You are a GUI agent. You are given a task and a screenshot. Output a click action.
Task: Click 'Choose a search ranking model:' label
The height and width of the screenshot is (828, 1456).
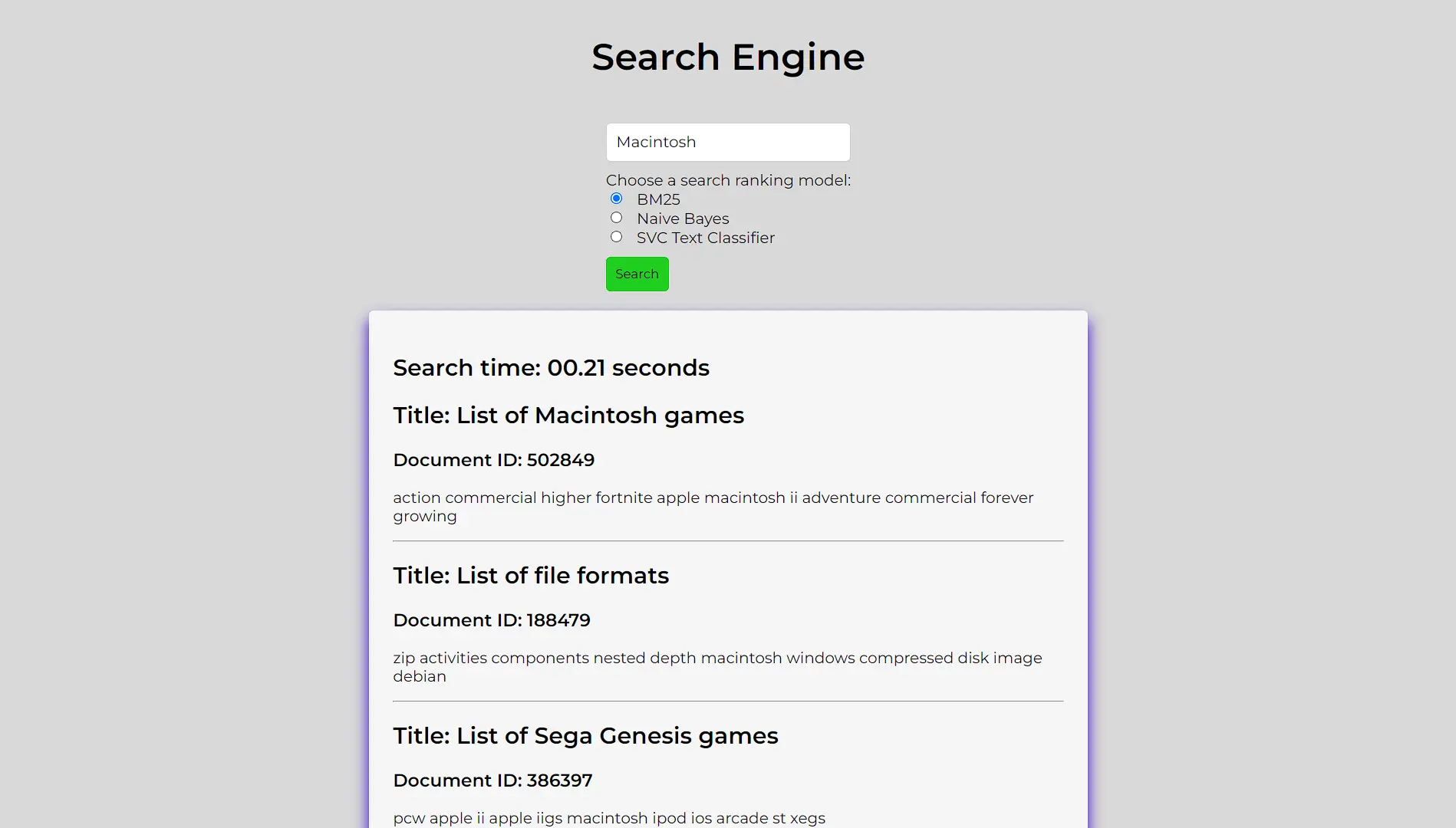point(728,180)
